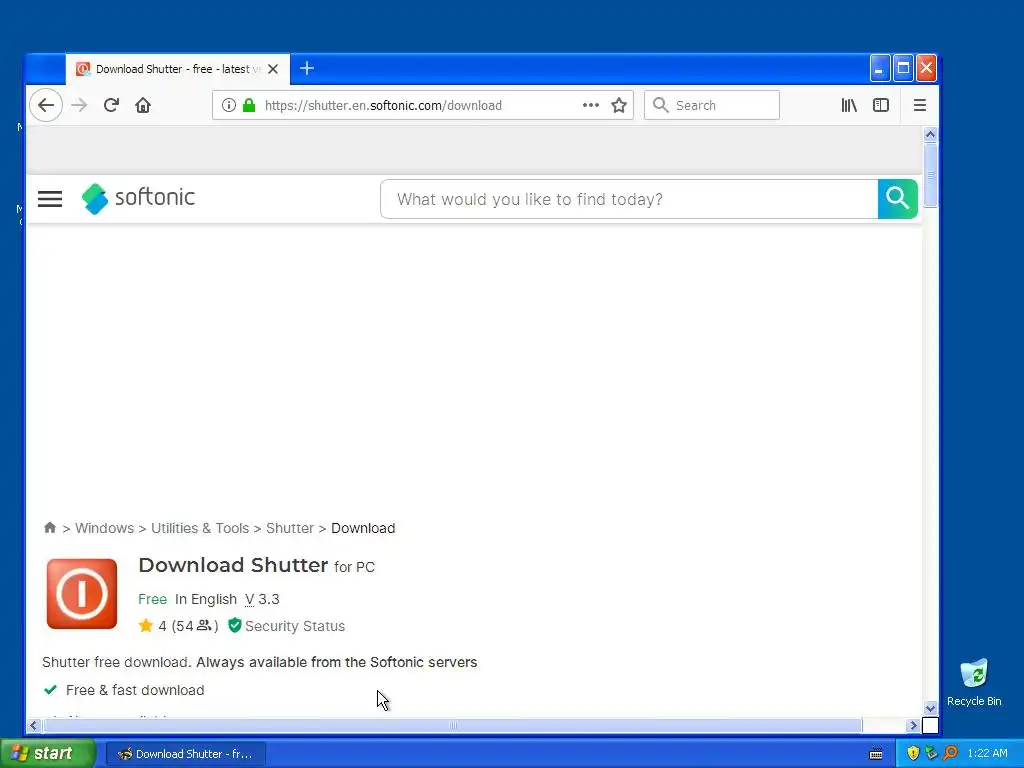Open page actions three-dots menu
Image resolution: width=1024 pixels, height=768 pixels.
pyautogui.click(x=590, y=105)
